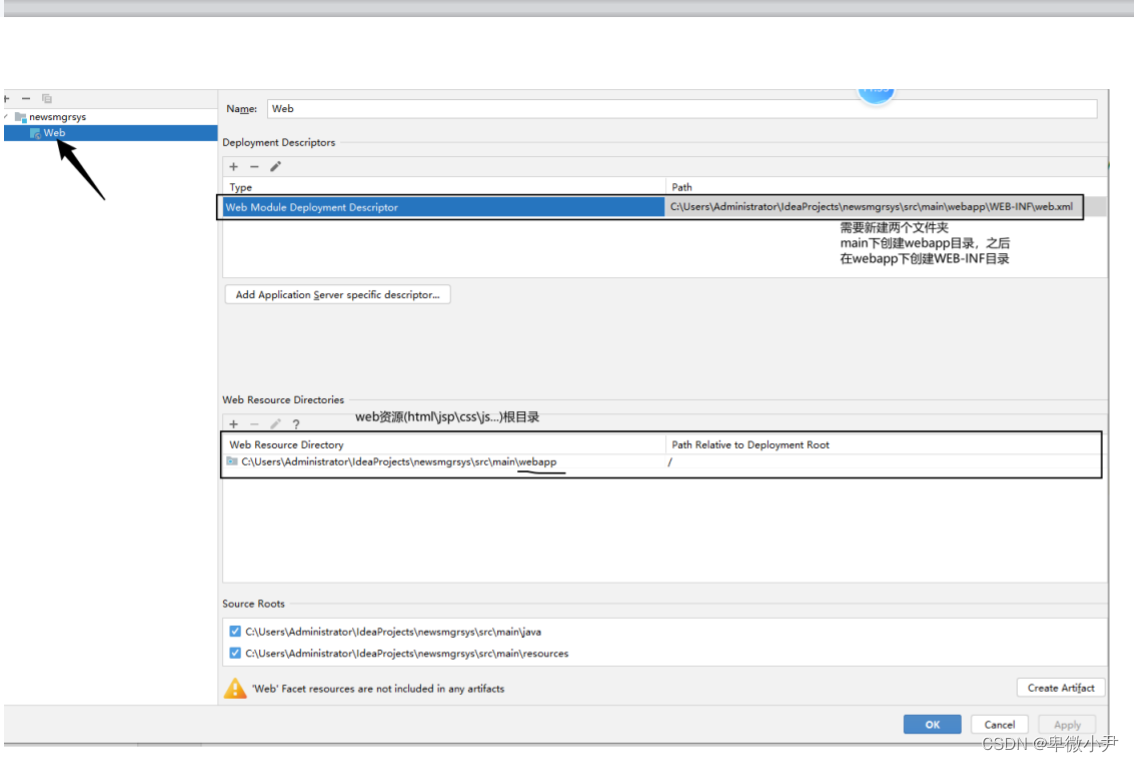
Task: Click the copy facet icon in sidebar toolbar
Action: coord(47,98)
